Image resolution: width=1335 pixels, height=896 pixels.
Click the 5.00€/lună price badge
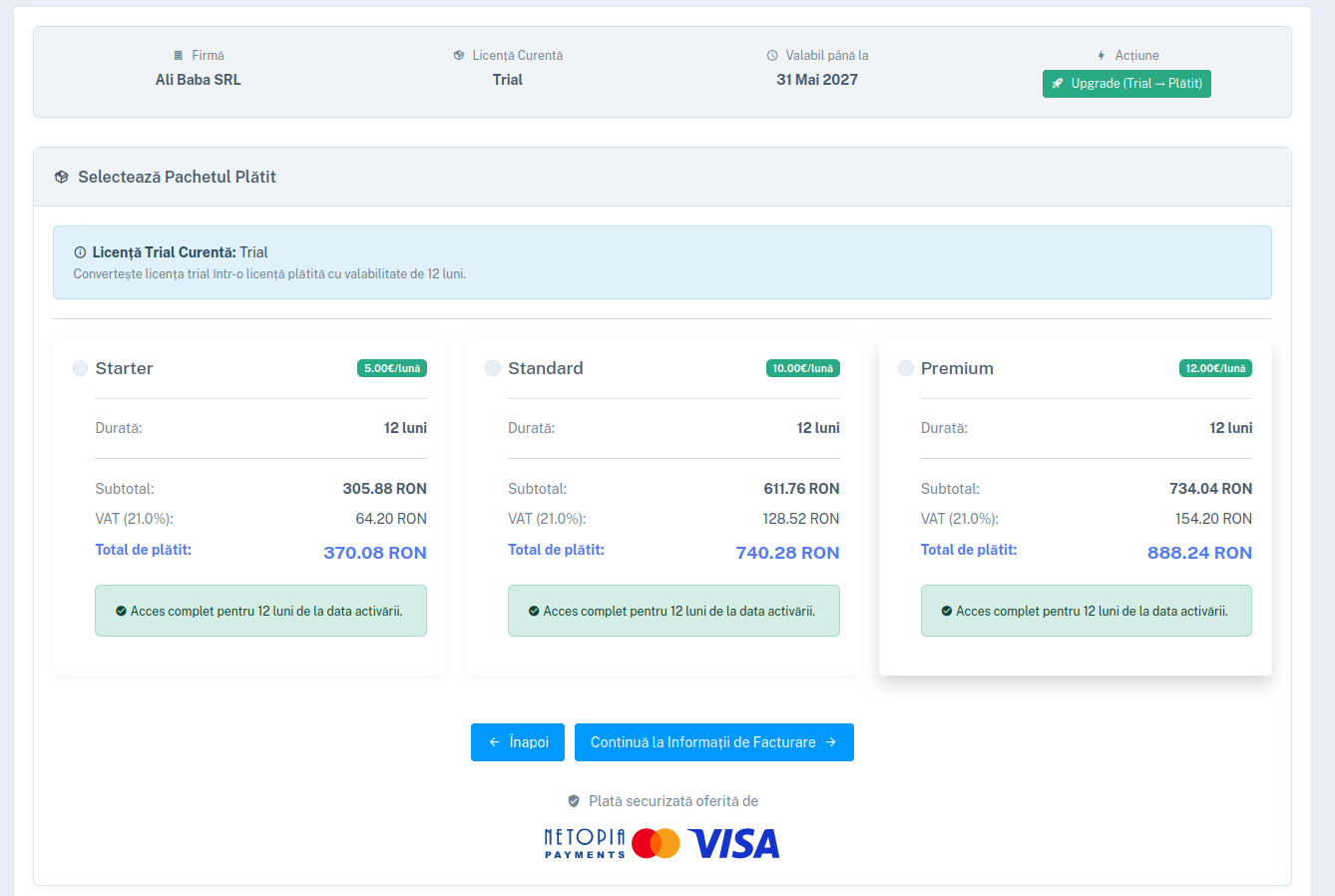click(x=392, y=368)
